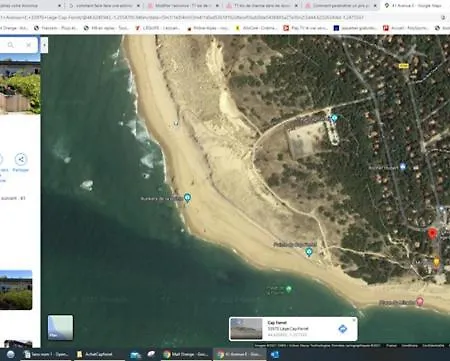Click the icon at address bar's right end
Image resolution: width=450 pixels, height=361 pixels.
[443, 17]
